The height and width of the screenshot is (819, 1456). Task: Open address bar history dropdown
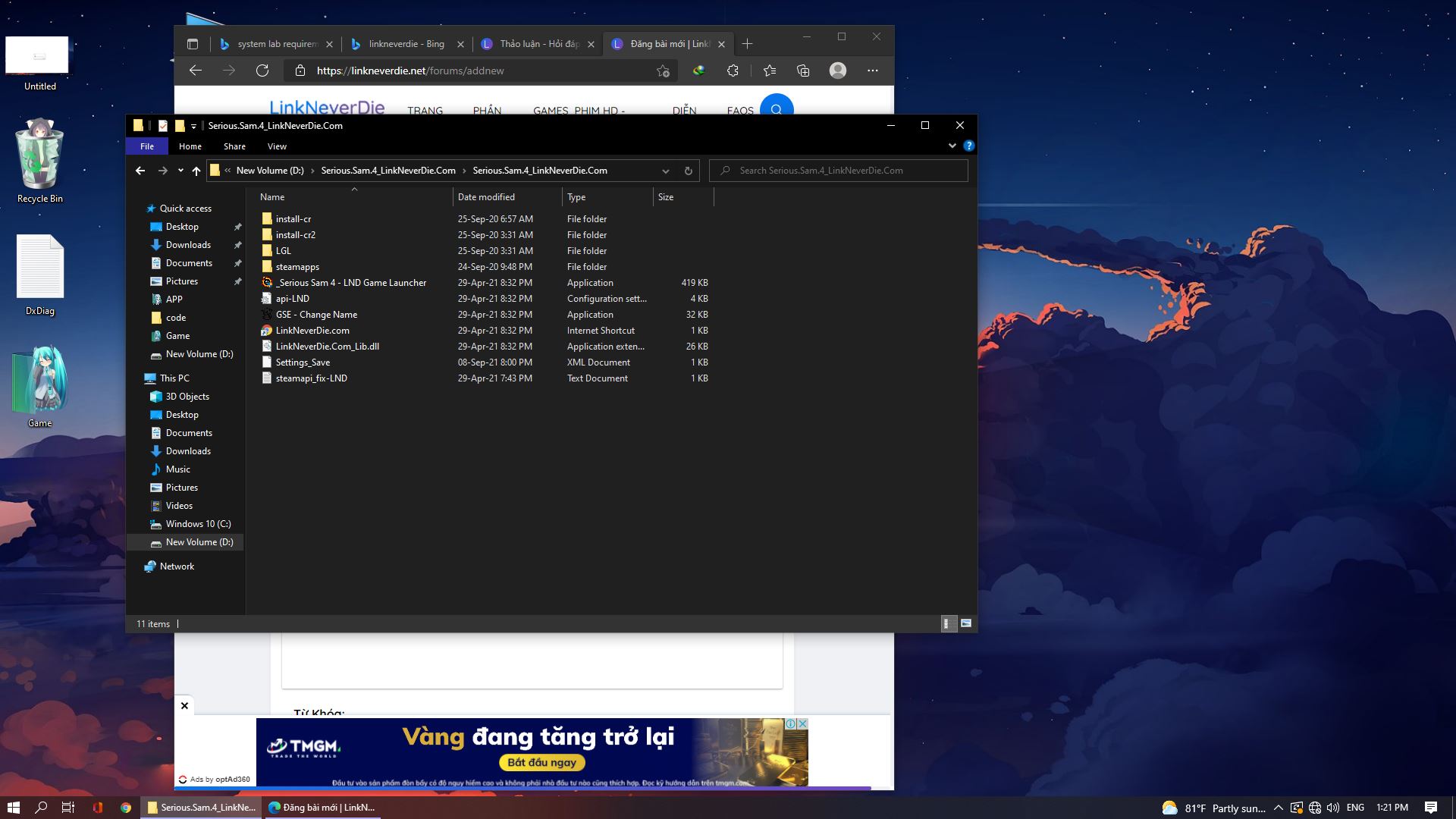[x=665, y=171]
